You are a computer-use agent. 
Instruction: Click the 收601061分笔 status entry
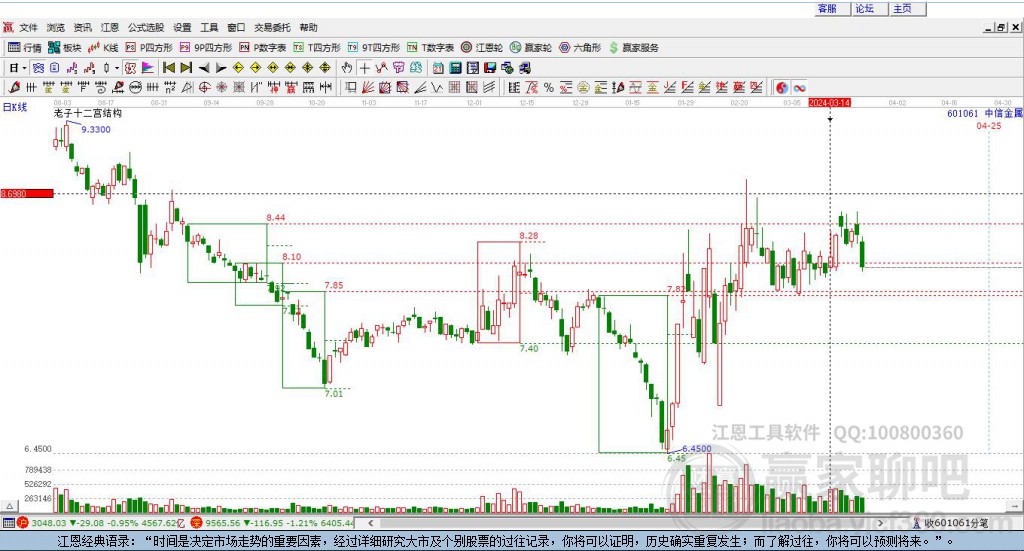[x=956, y=522]
